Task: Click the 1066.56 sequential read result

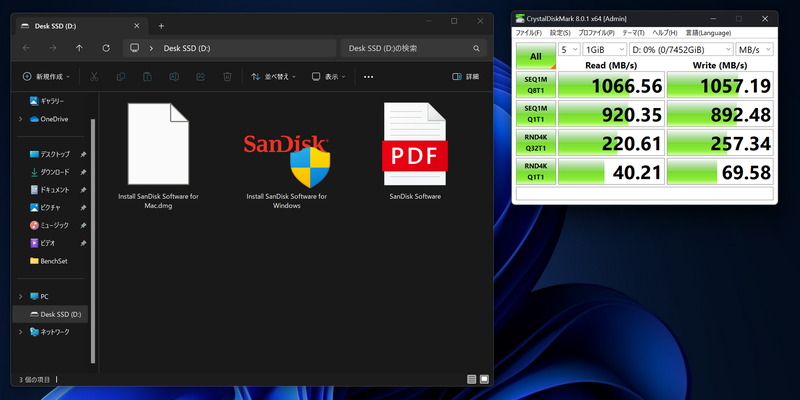Action: coord(612,85)
